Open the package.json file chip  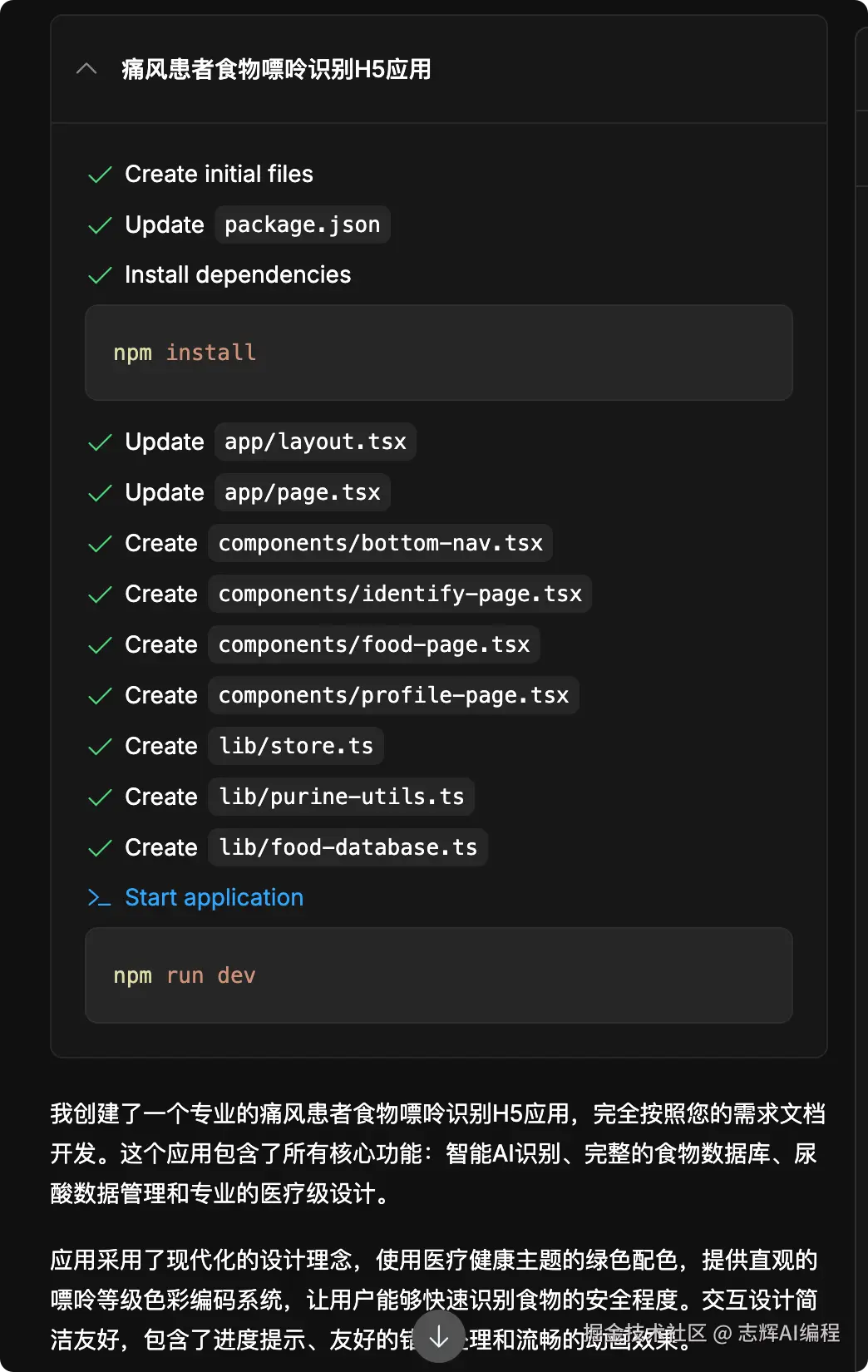click(302, 225)
